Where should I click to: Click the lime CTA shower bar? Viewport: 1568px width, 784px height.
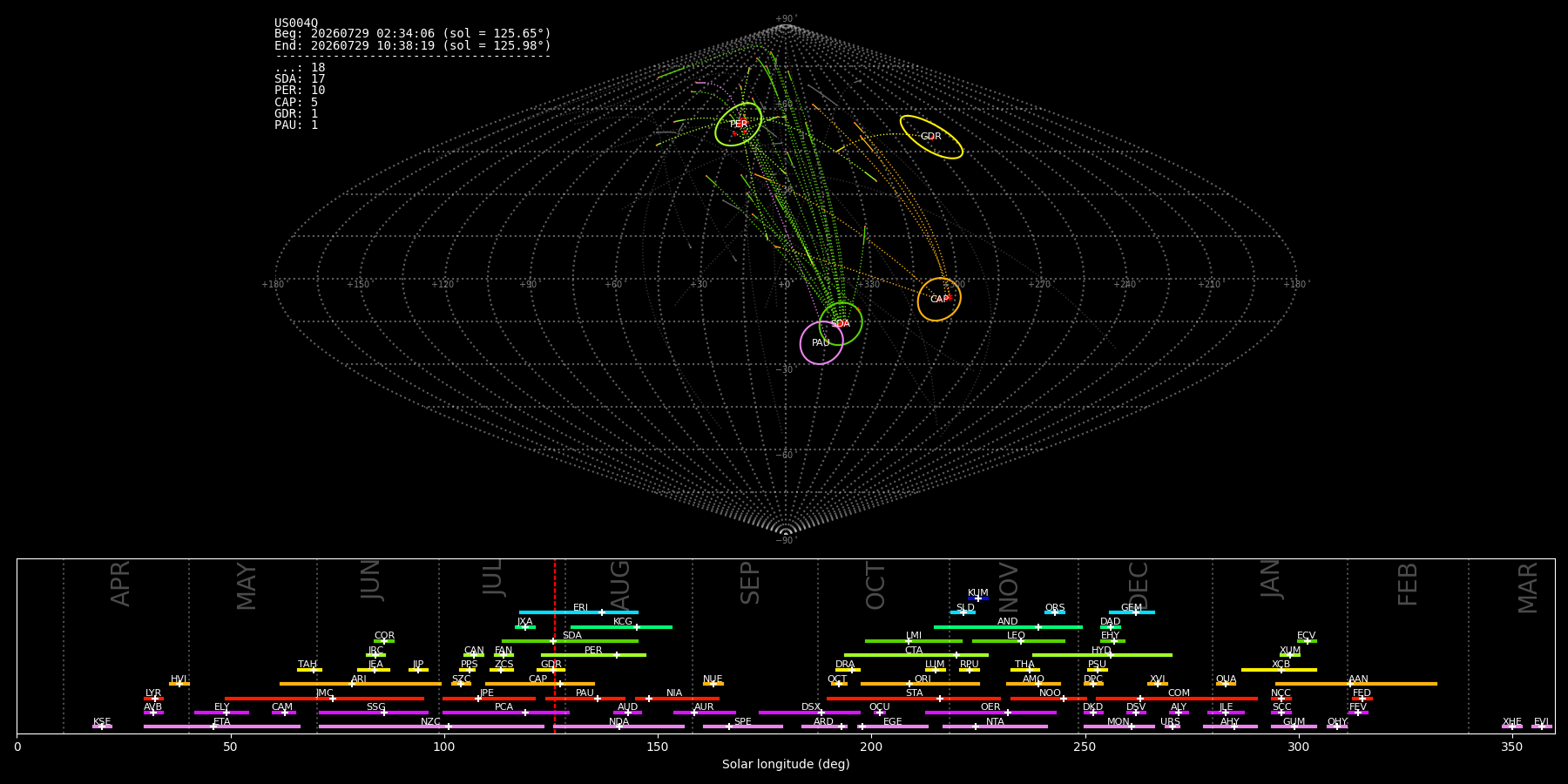pos(916,655)
